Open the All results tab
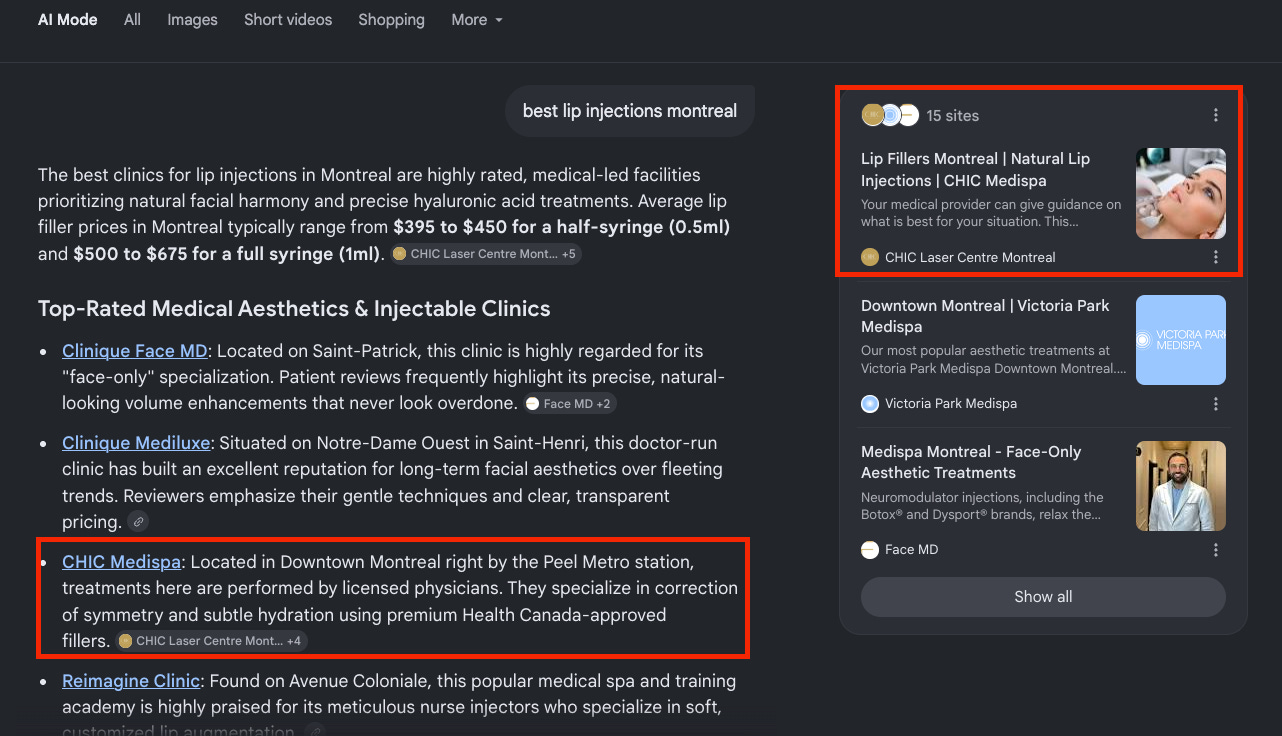Viewport: 1282px width, 736px height. 132,20
